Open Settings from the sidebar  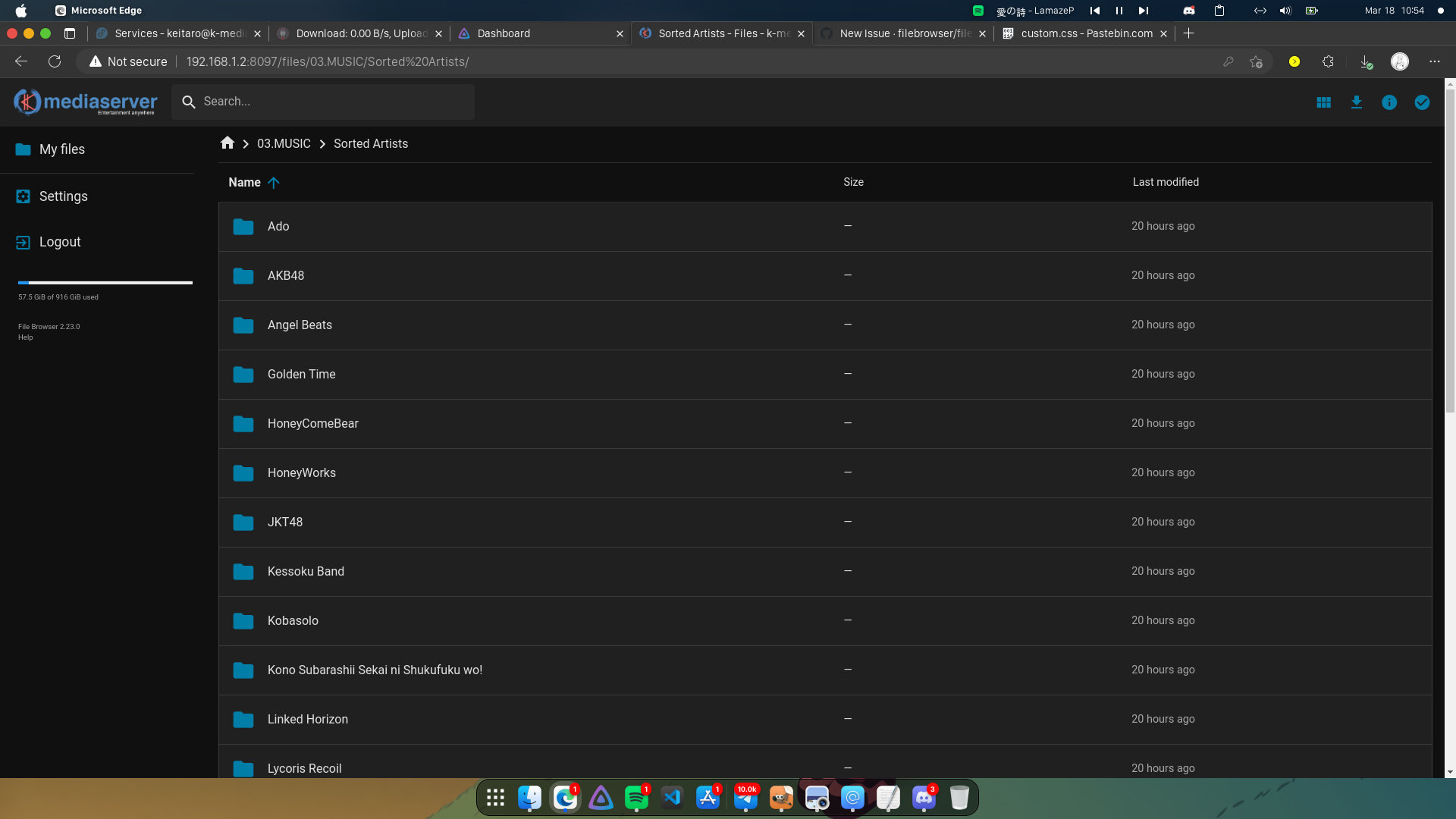pyautogui.click(x=64, y=196)
